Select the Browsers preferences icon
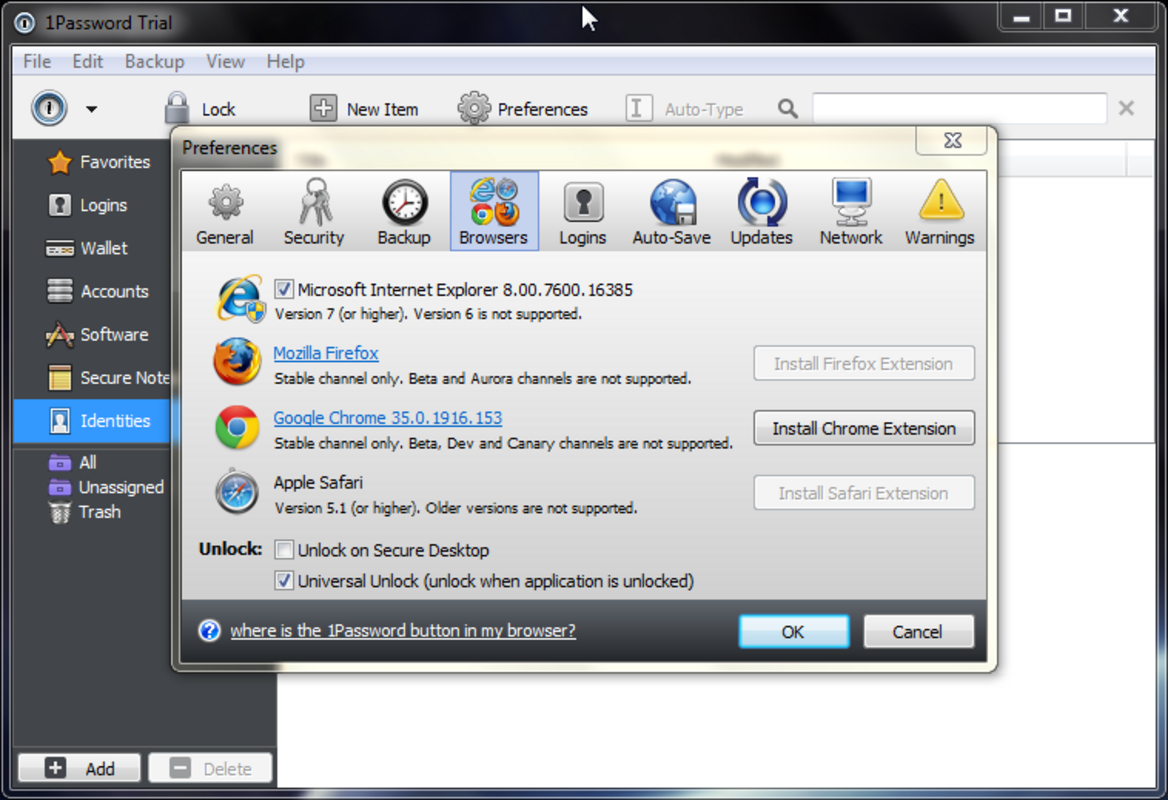Screen dimensions: 1168x800 coord(493,210)
